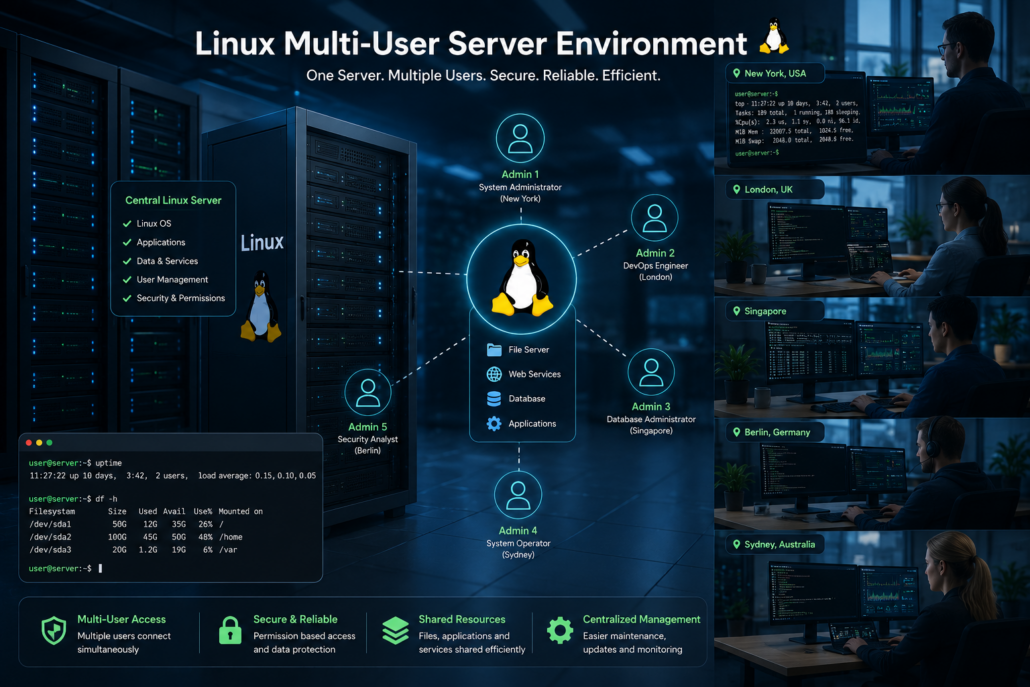Click the 'Linux Multi-User Server Environment' title
The width and height of the screenshot is (1030, 687).
click(471, 44)
